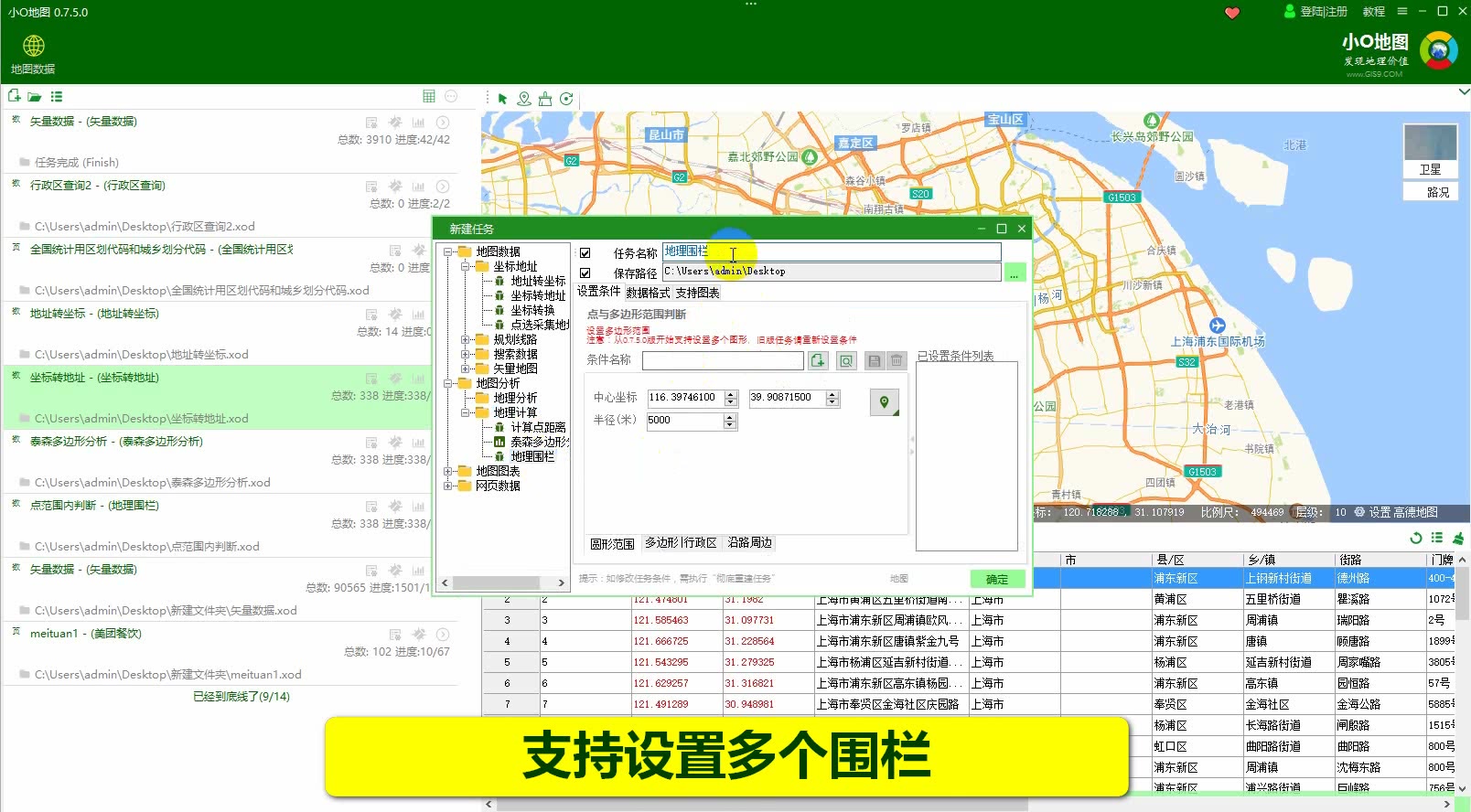Click the trash delete icon in dialog
This screenshot has height=812, width=1471.
[897, 361]
